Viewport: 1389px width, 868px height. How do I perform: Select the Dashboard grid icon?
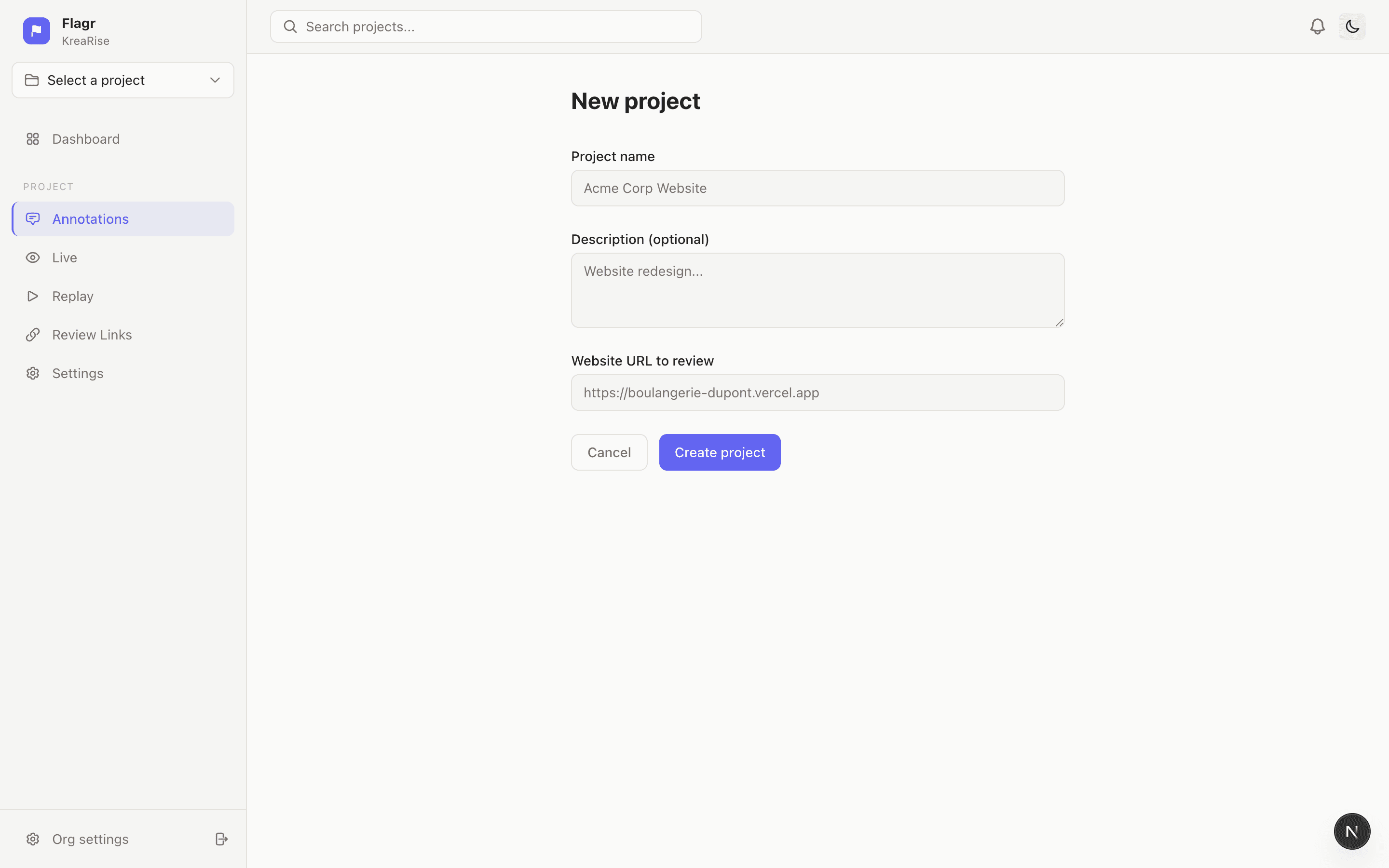[33, 138]
